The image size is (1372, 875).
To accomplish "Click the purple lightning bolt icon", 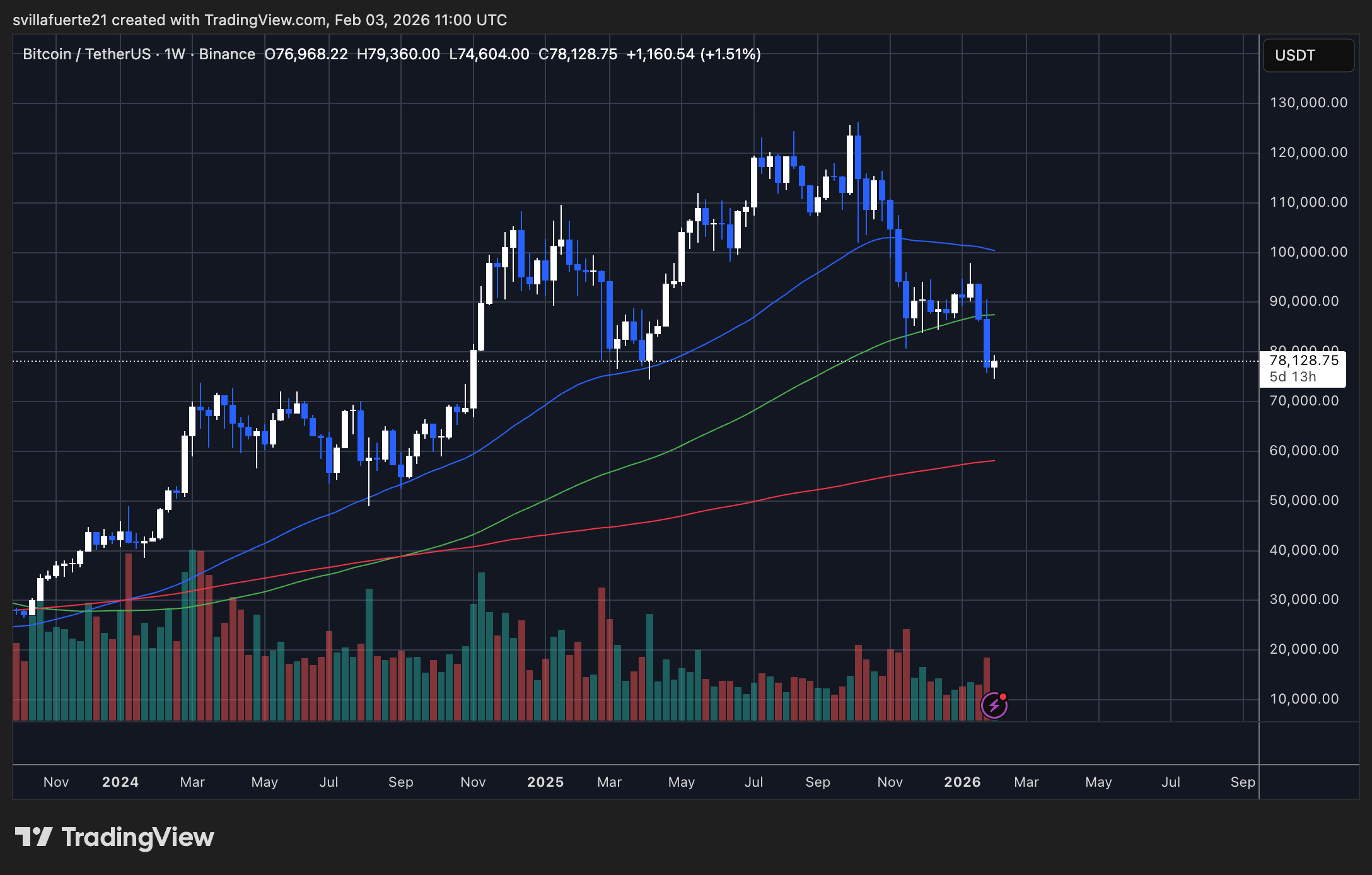I will (x=994, y=705).
